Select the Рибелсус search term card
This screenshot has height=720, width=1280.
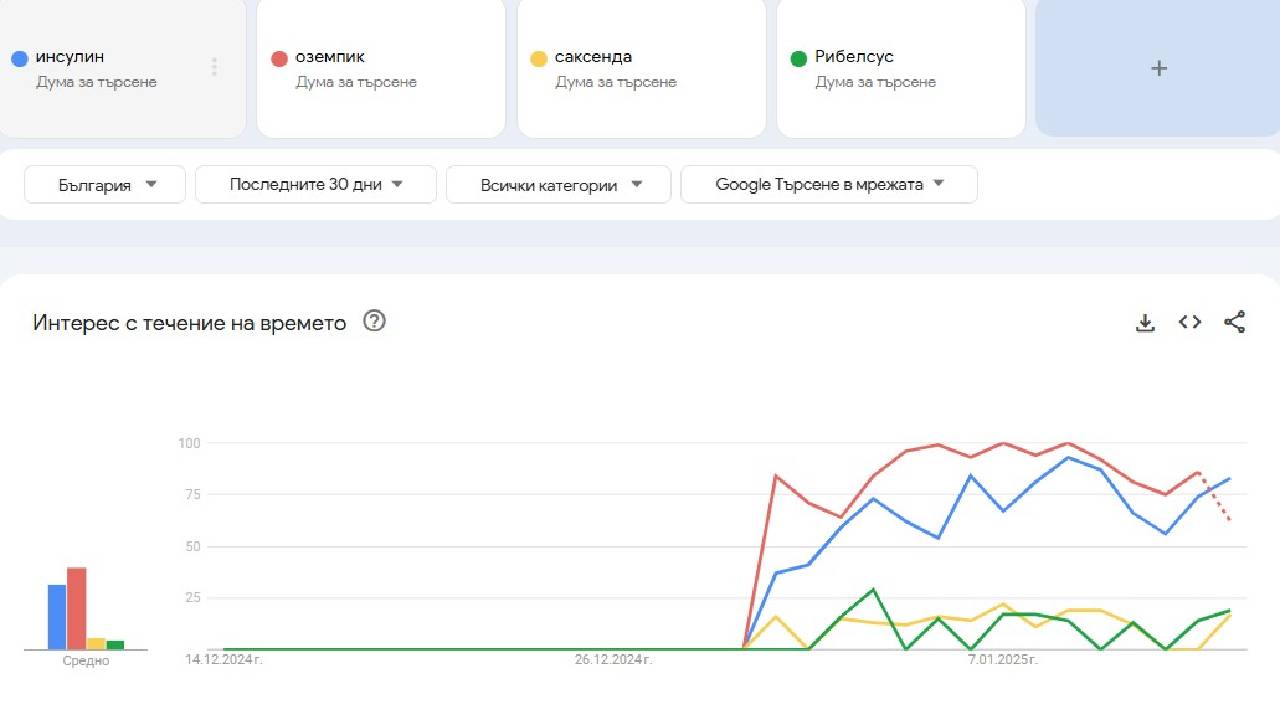coord(899,68)
